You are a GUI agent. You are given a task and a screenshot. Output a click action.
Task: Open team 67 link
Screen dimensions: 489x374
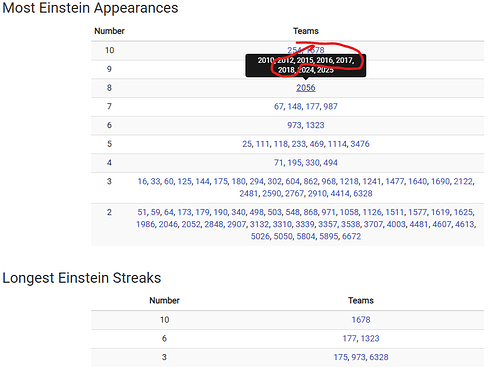coord(279,106)
